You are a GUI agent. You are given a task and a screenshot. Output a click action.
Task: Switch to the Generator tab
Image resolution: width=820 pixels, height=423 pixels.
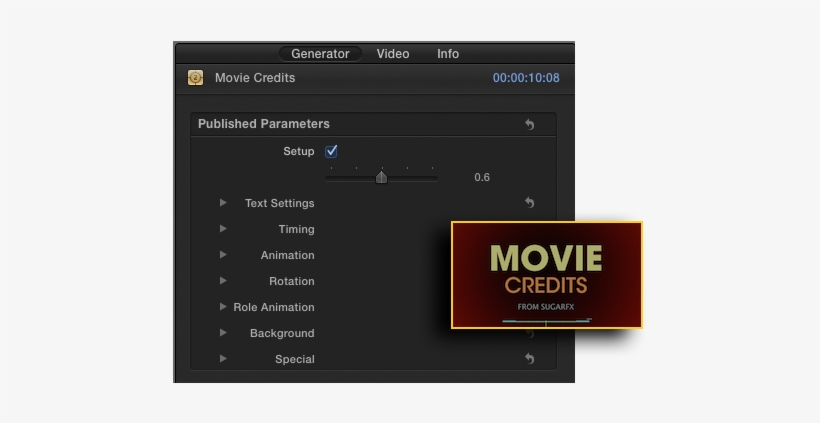click(x=320, y=54)
